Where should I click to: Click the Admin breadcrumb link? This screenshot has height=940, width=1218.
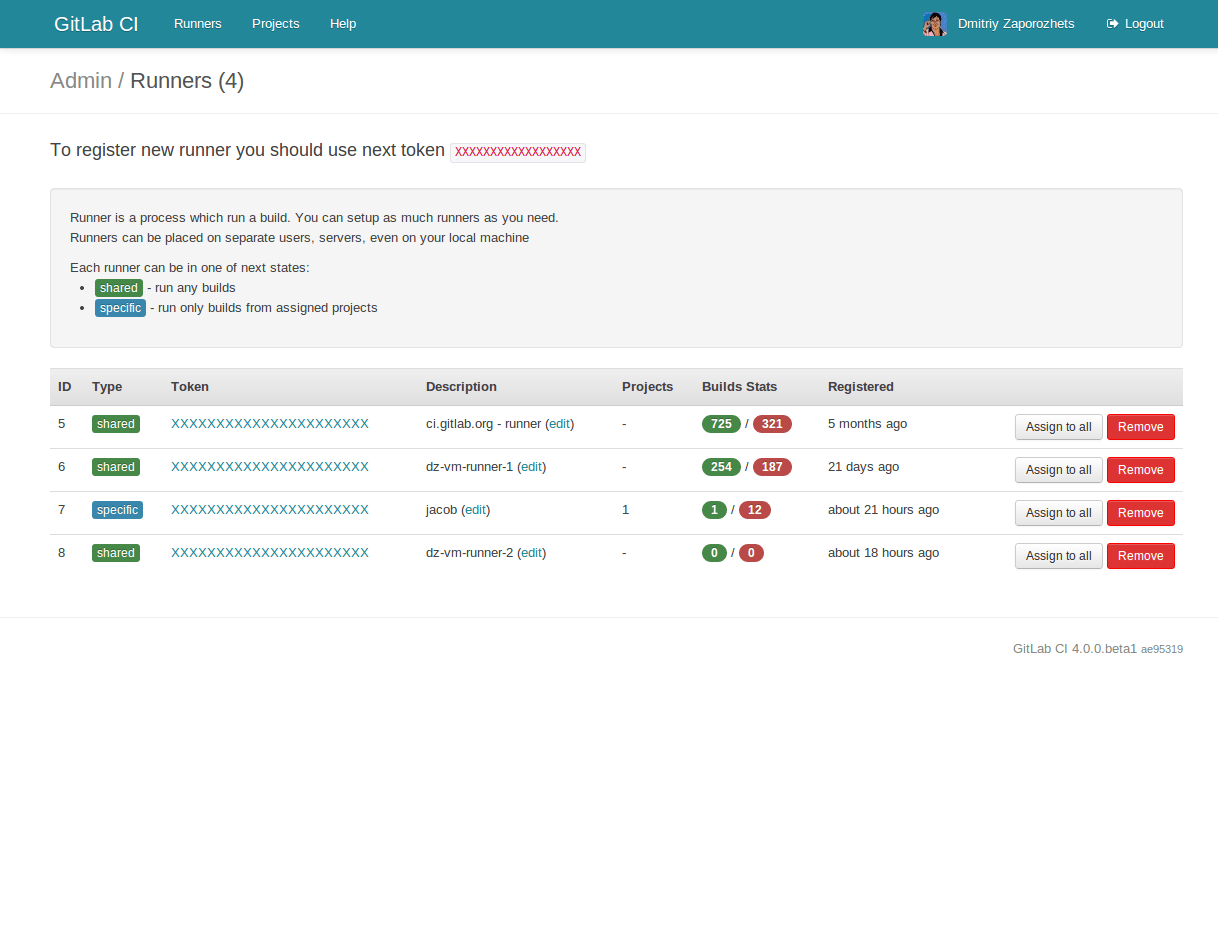tap(81, 81)
